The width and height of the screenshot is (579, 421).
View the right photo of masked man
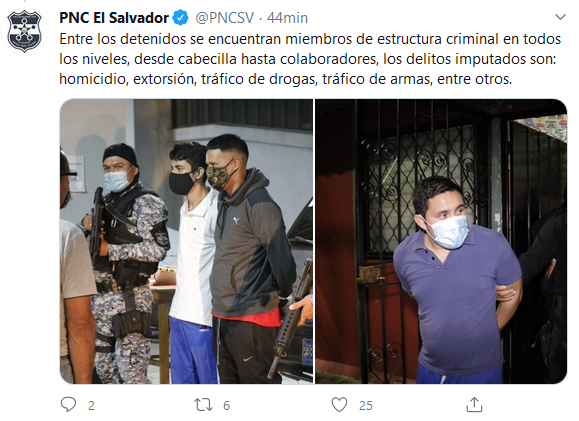[x=441, y=241]
